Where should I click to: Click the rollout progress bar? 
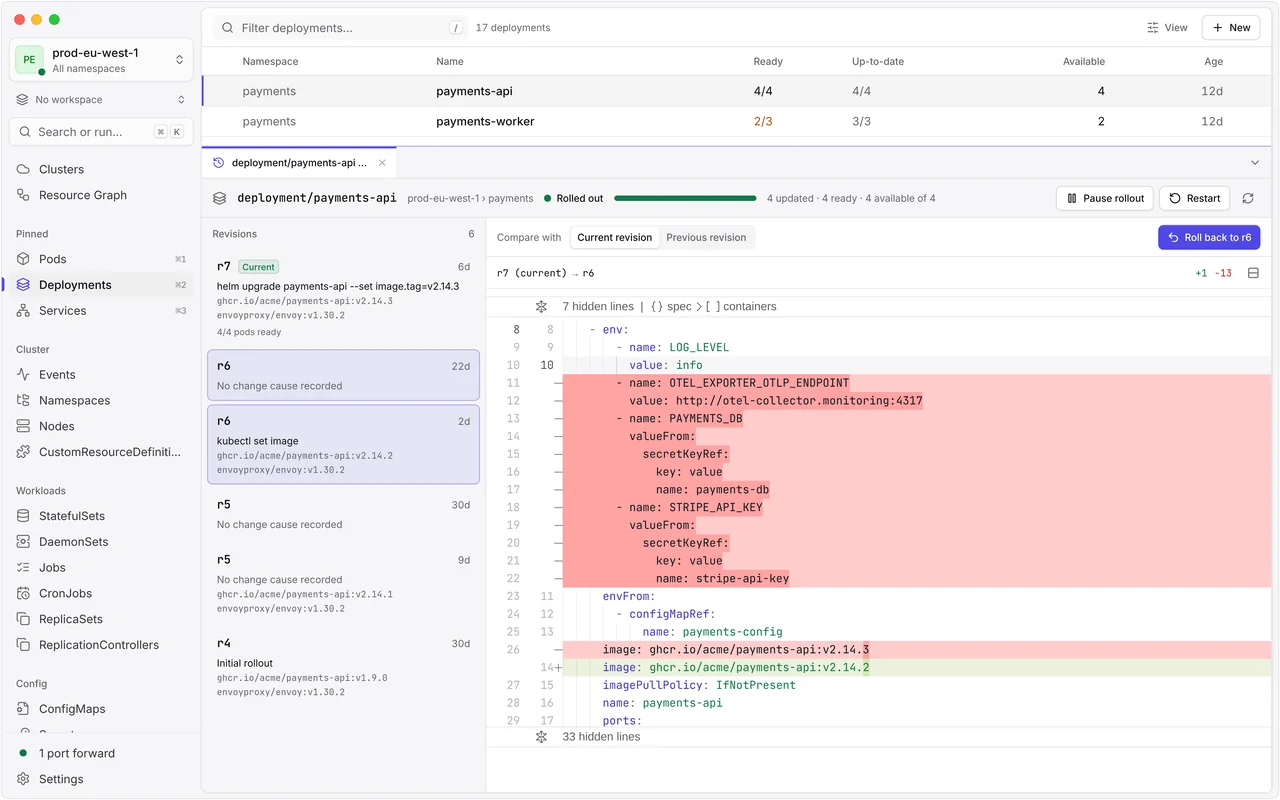point(684,198)
